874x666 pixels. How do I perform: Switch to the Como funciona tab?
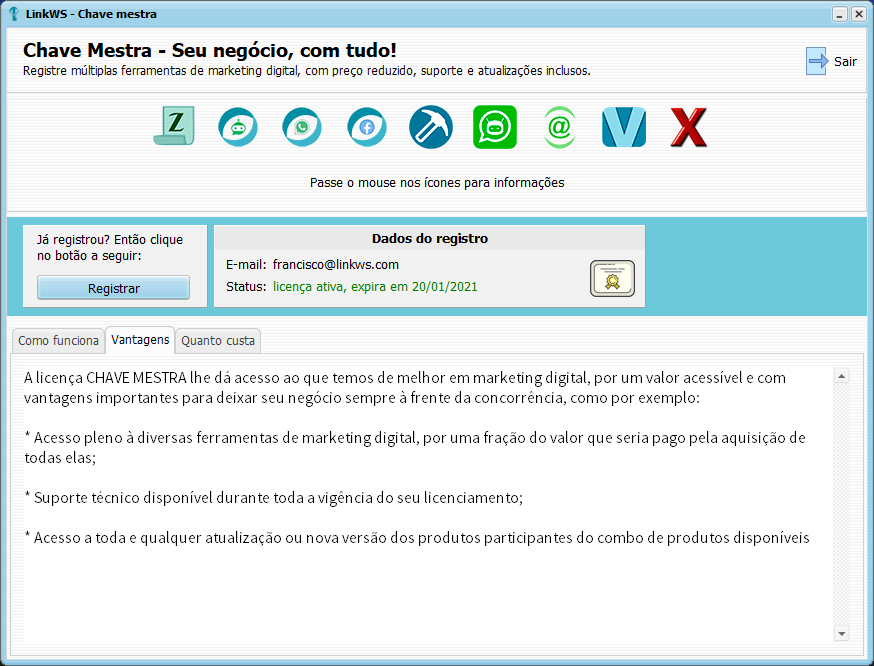point(58,341)
